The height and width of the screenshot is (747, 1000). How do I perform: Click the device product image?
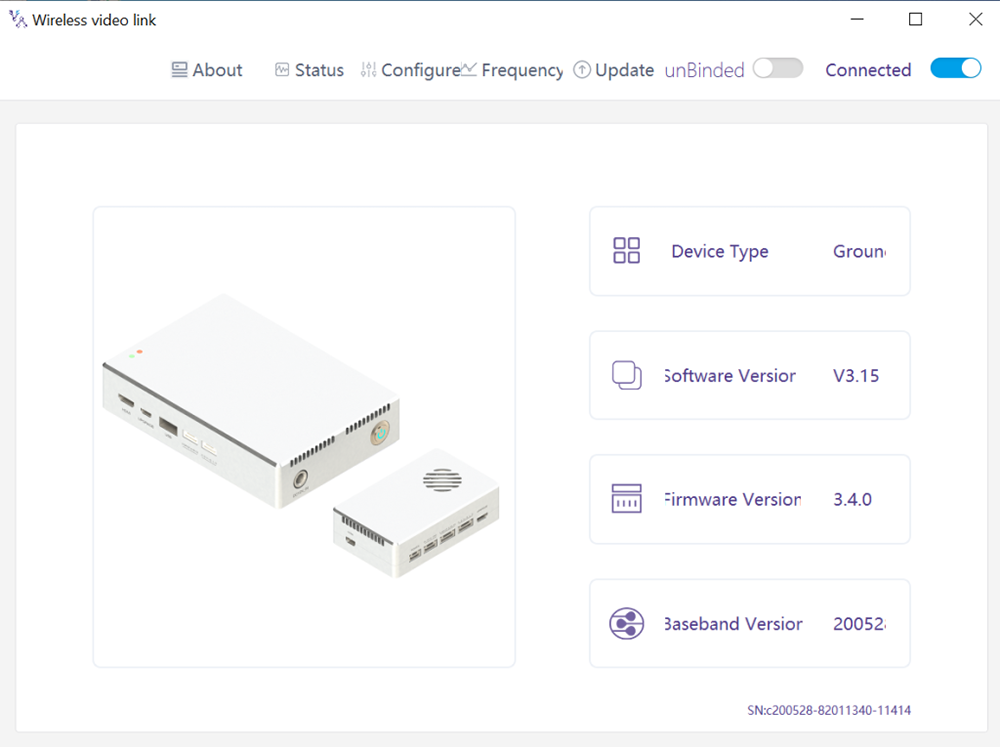point(304,437)
